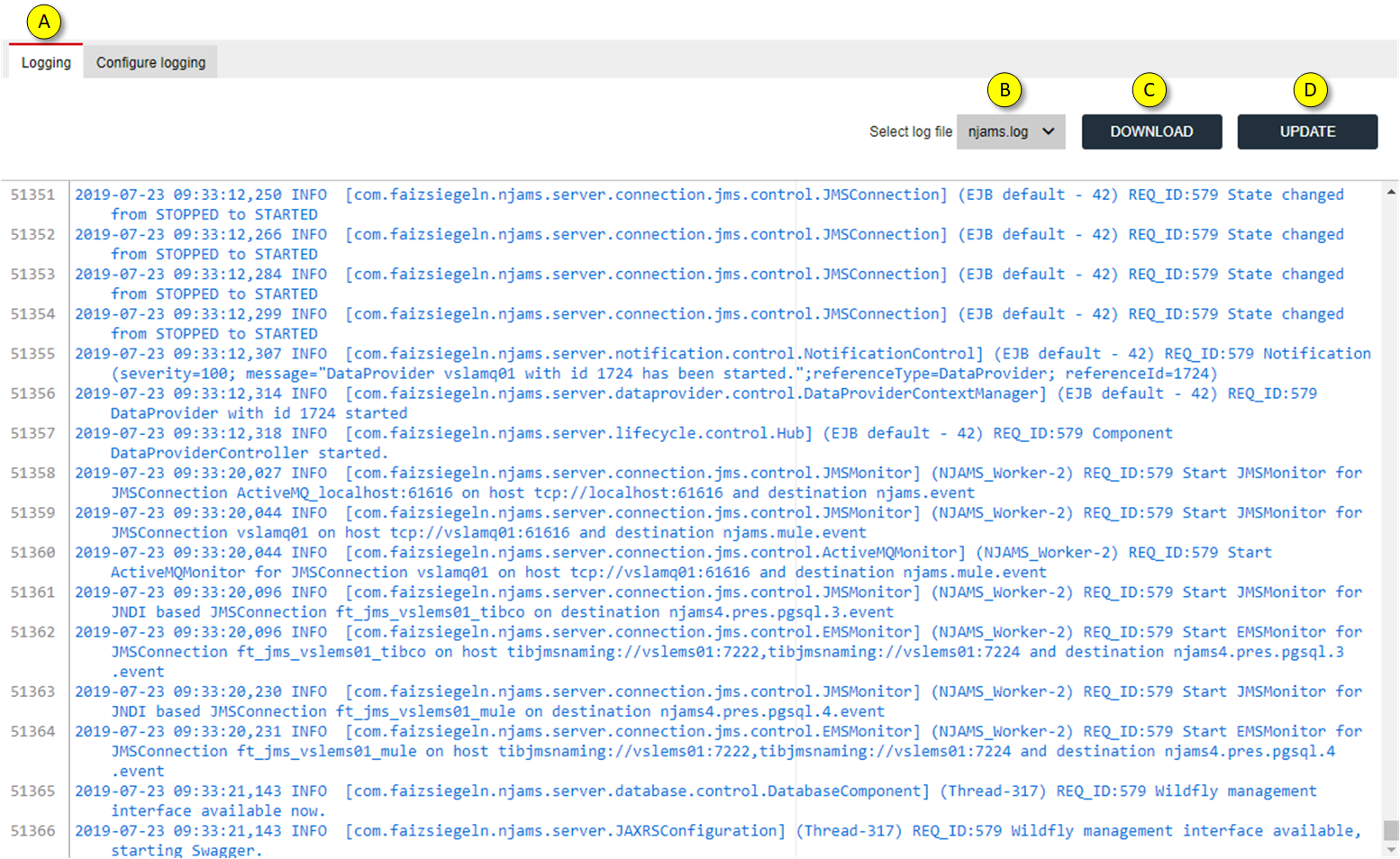The width and height of the screenshot is (1400, 859).
Task: Click the log scrollbar up arrow
Action: [1391, 192]
